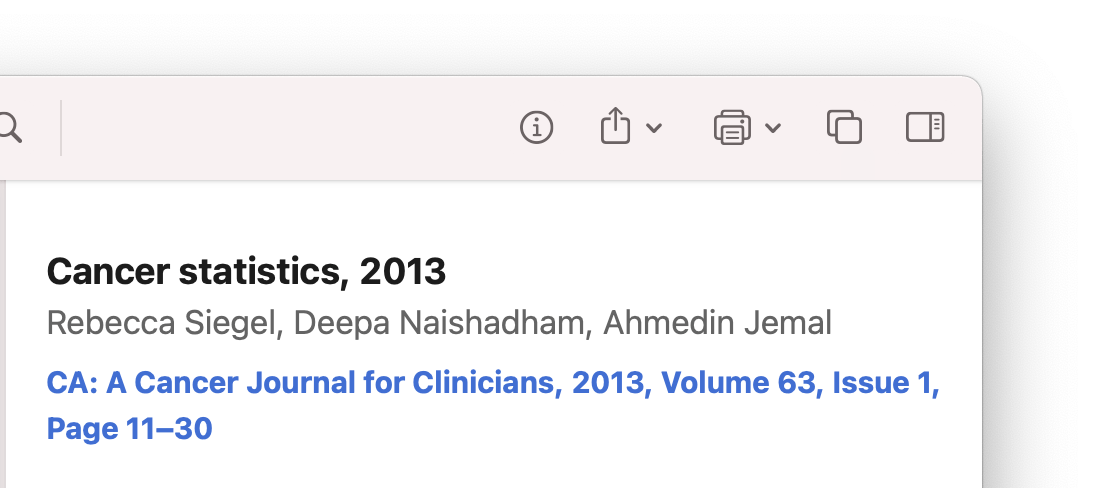Toggle the right sidebar panel icon
Viewport: 1094px width, 488px height.
[925, 127]
